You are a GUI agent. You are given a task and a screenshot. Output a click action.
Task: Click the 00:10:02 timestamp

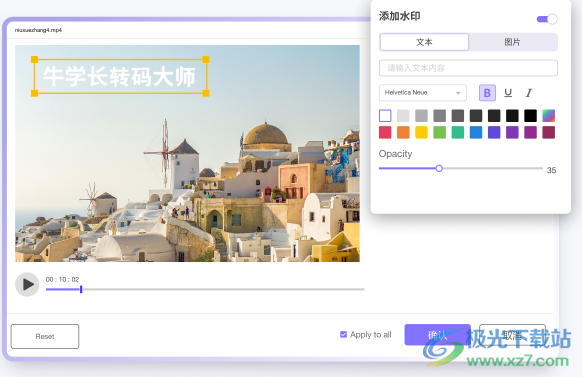(x=62, y=279)
